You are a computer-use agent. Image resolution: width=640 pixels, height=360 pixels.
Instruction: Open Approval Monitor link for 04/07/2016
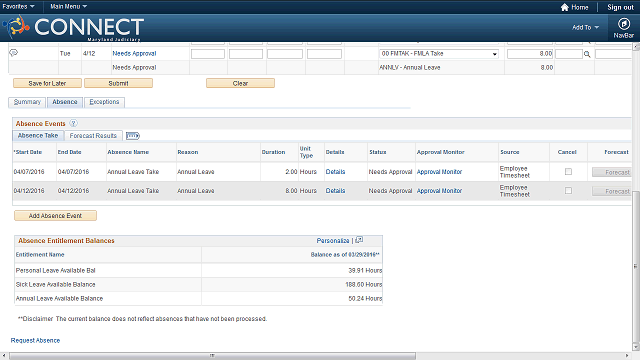[439, 172]
